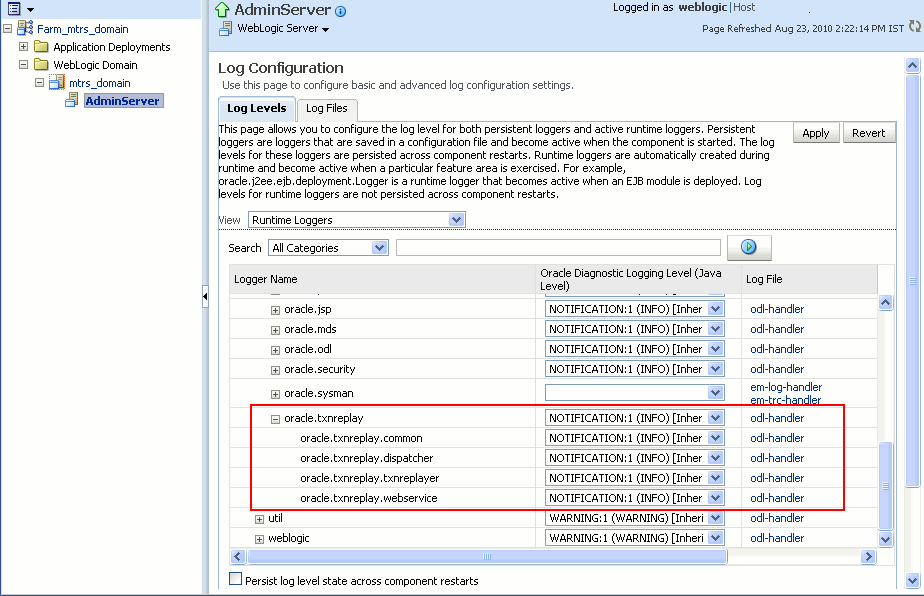This screenshot has width=924, height=596.
Task: Expand the oracle.jsp logger
Action: (x=275, y=310)
